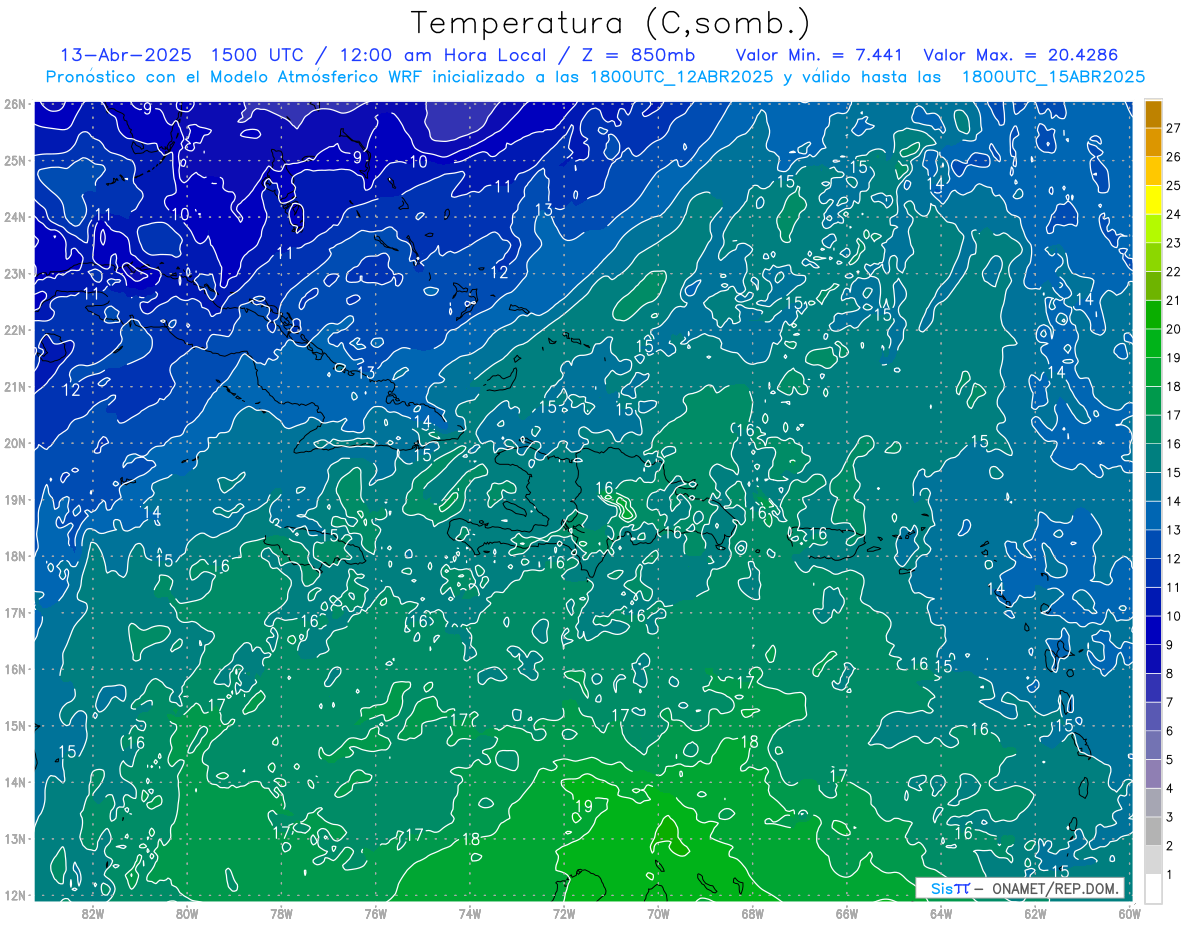Click the '14N' latitude label
Viewport: 1200px width, 927px height.
tap(15, 782)
